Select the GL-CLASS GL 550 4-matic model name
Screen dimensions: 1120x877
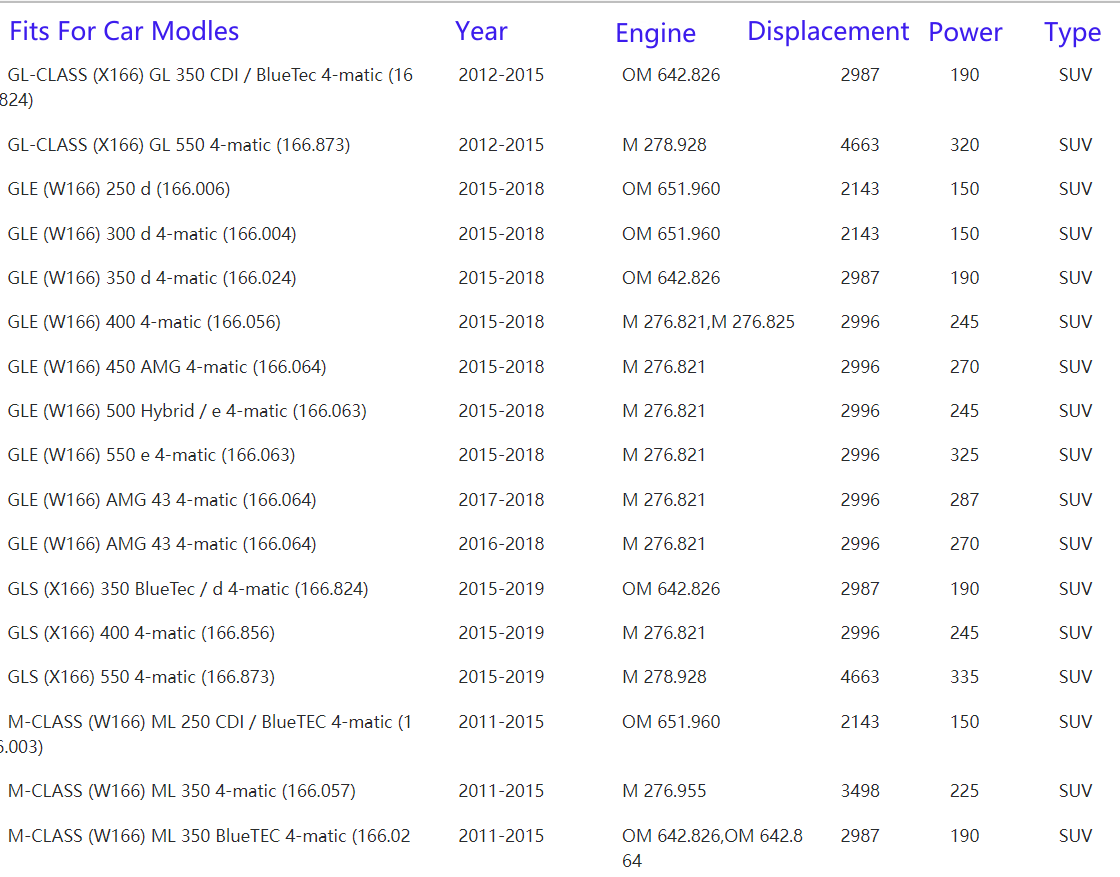point(178,145)
